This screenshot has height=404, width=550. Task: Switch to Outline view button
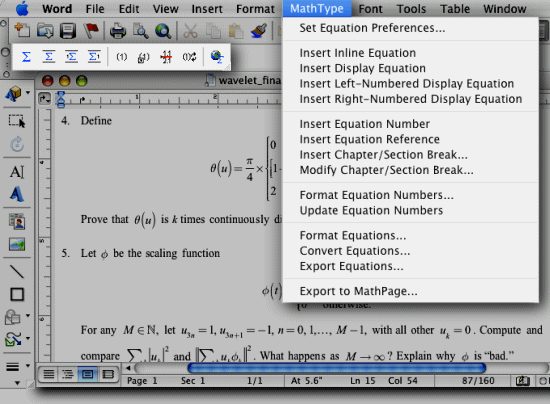point(68,375)
